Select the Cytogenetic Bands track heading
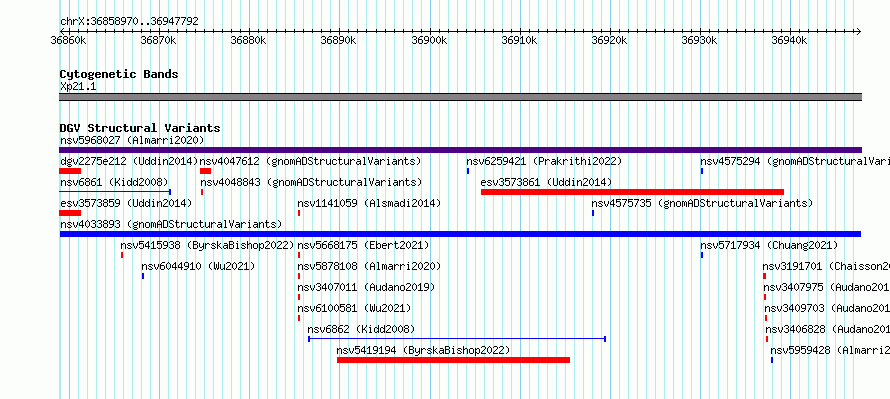Viewport: 890px width, 399px height. pos(119,74)
